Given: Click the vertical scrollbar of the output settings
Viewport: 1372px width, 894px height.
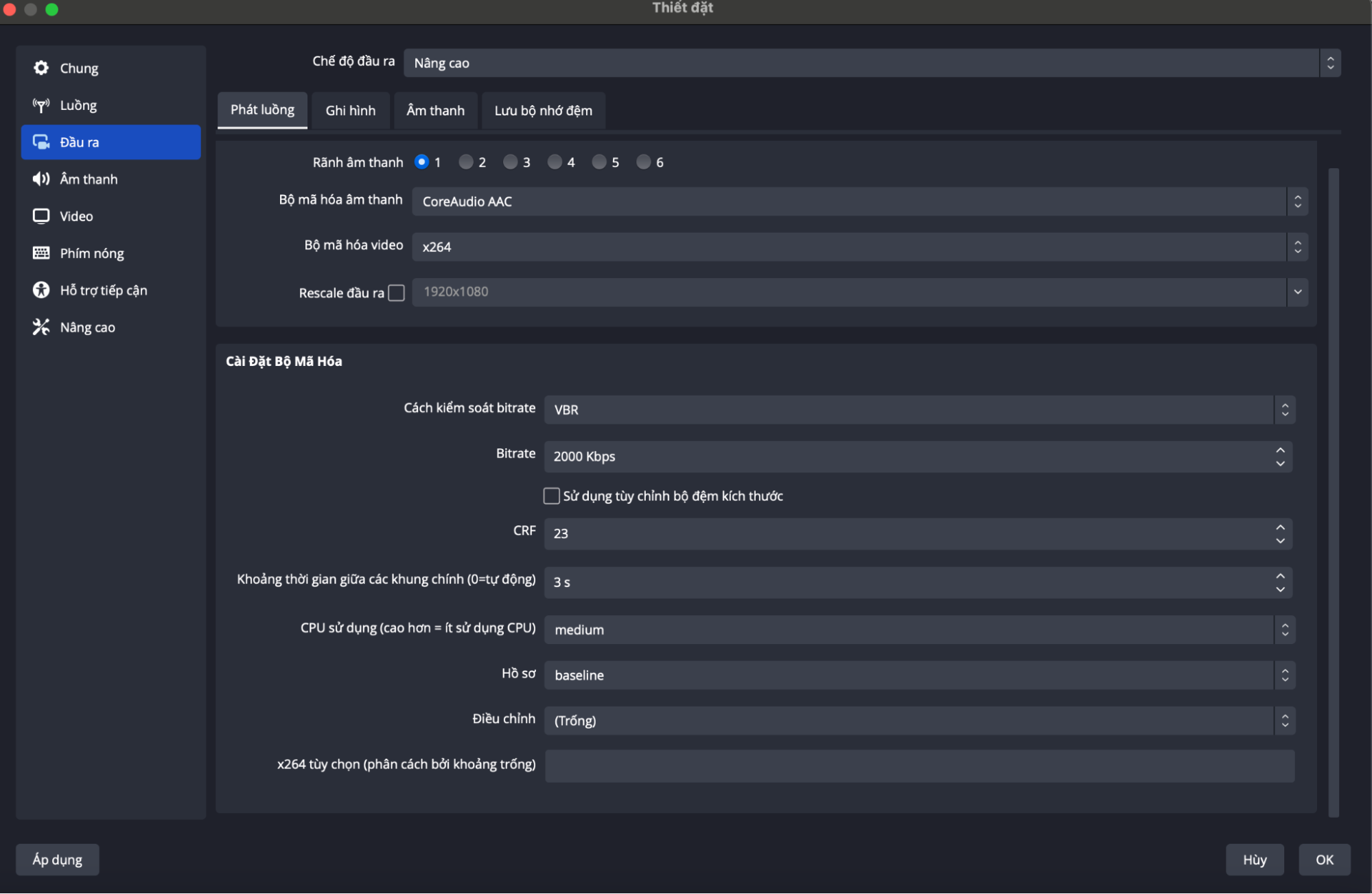Looking at the screenshot, I should (x=1334, y=492).
